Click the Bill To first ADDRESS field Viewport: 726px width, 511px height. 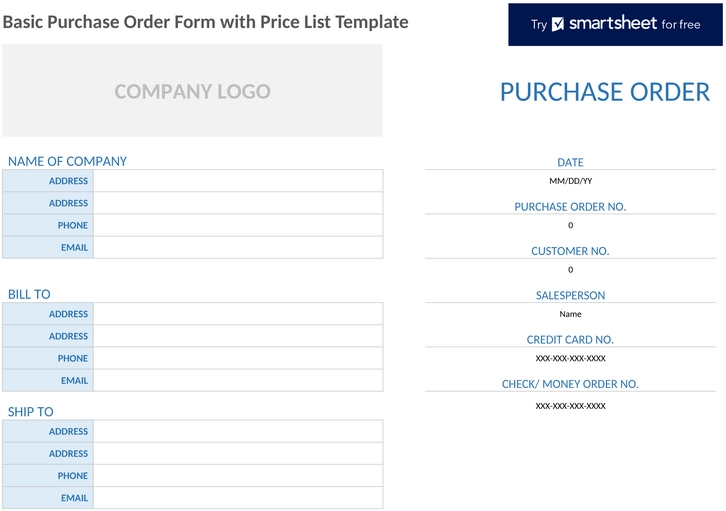(x=238, y=314)
